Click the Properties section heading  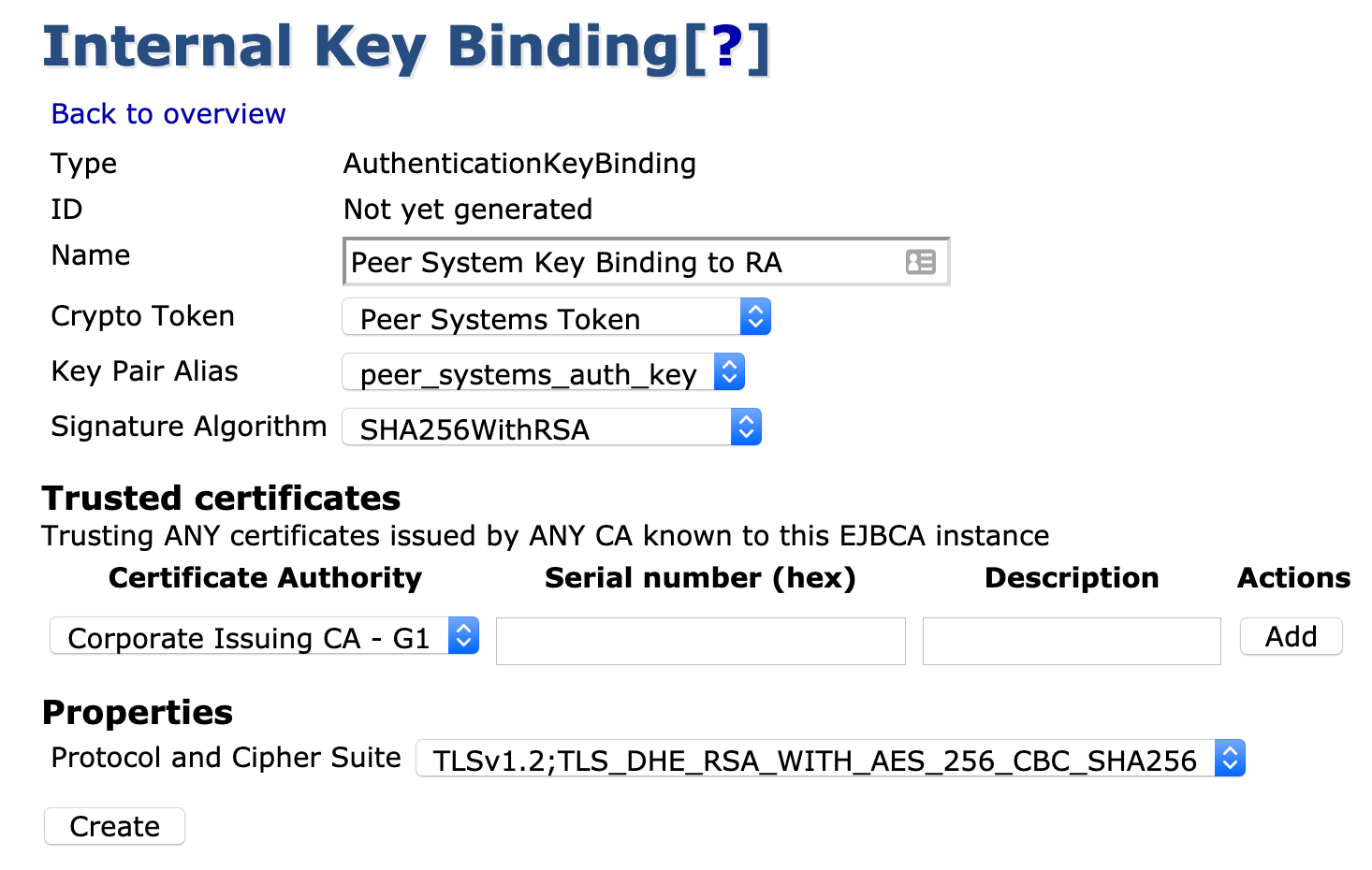(x=138, y=713)
